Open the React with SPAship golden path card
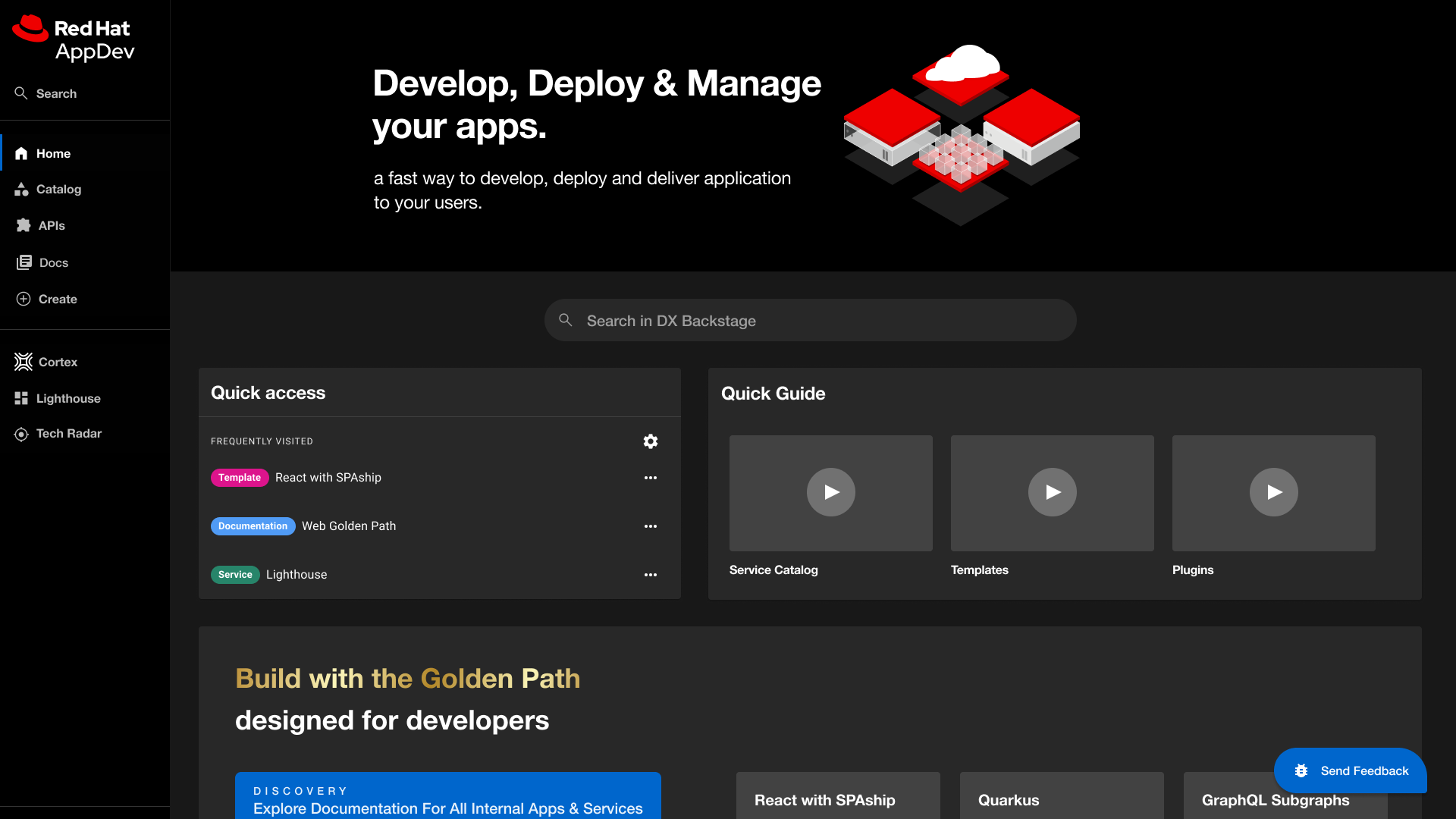The width and height of the screenshot is (1456, 819). 838,795
